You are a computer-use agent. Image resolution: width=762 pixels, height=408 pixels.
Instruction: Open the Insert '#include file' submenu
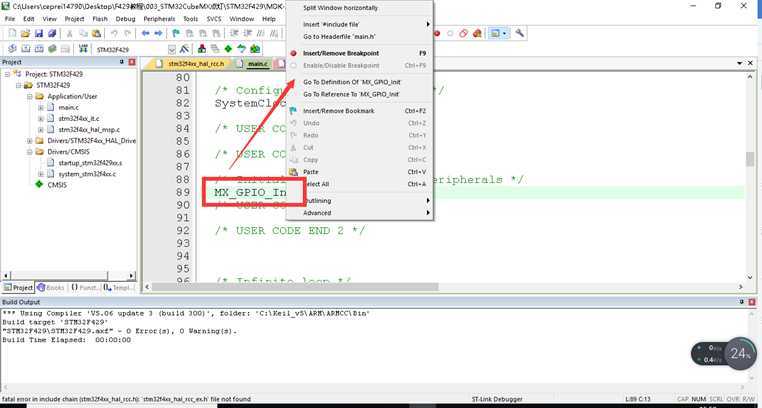[360, 24]
